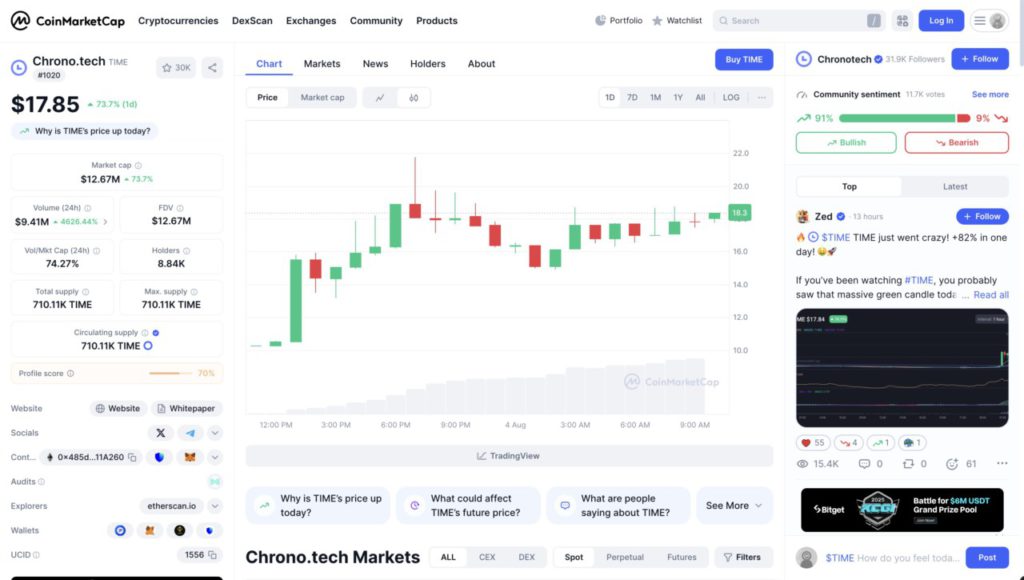This screenshot has width=1024, height=580.
Task: Click the heart reaction on Zed's post
Action: [x=812, y=442]
